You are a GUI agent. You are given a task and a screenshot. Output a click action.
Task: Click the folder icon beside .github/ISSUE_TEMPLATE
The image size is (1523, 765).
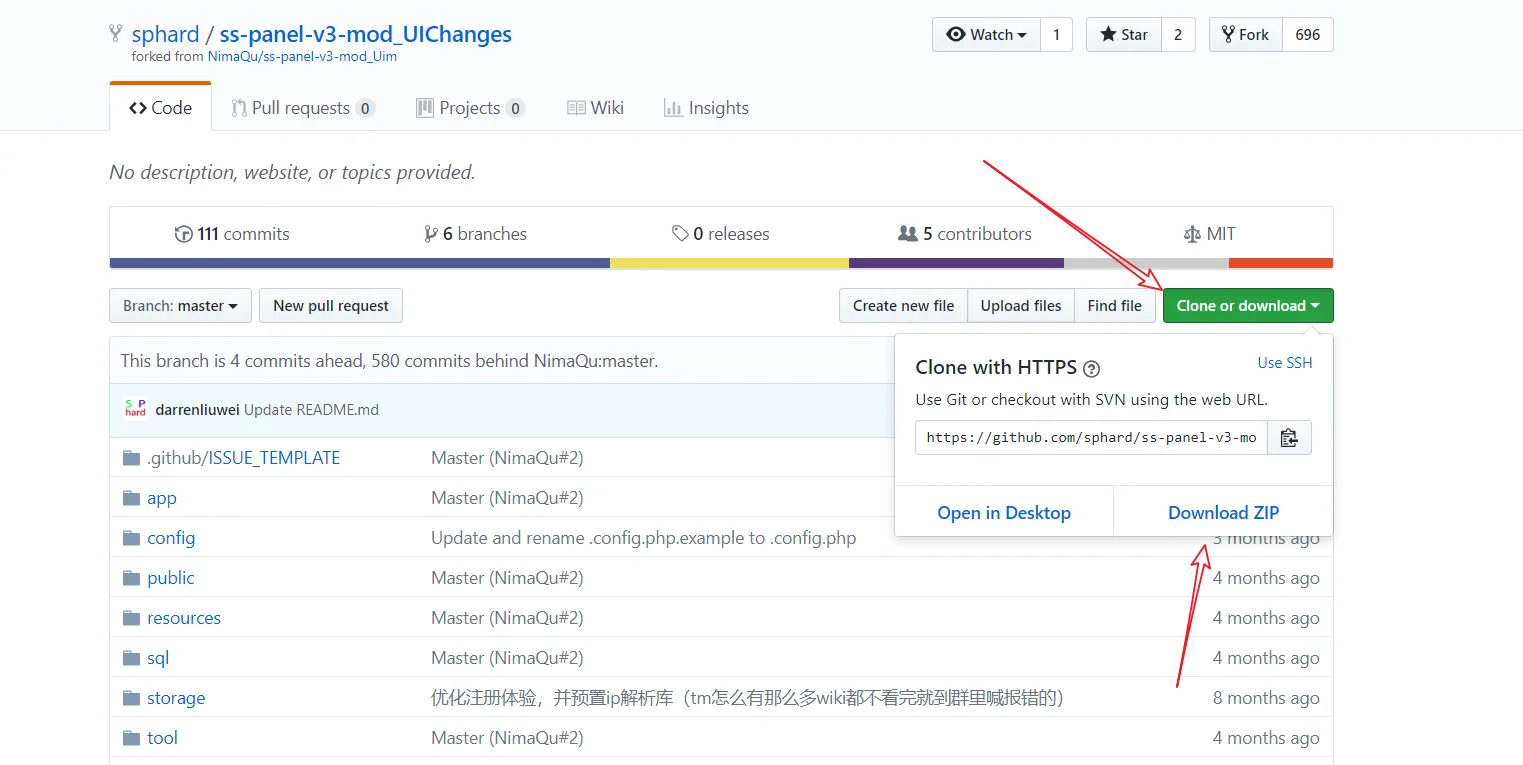point(131,458)
